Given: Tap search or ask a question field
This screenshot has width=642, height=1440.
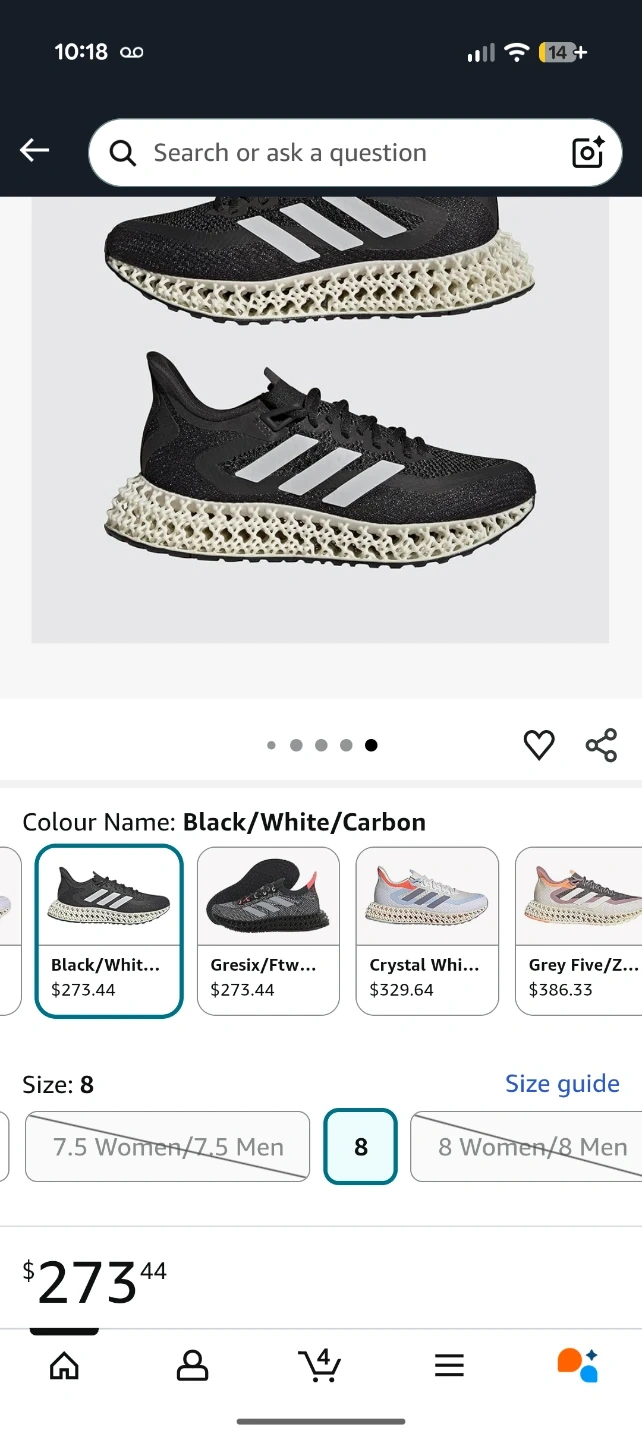Looking at the screenshot, I should point(340,153).
